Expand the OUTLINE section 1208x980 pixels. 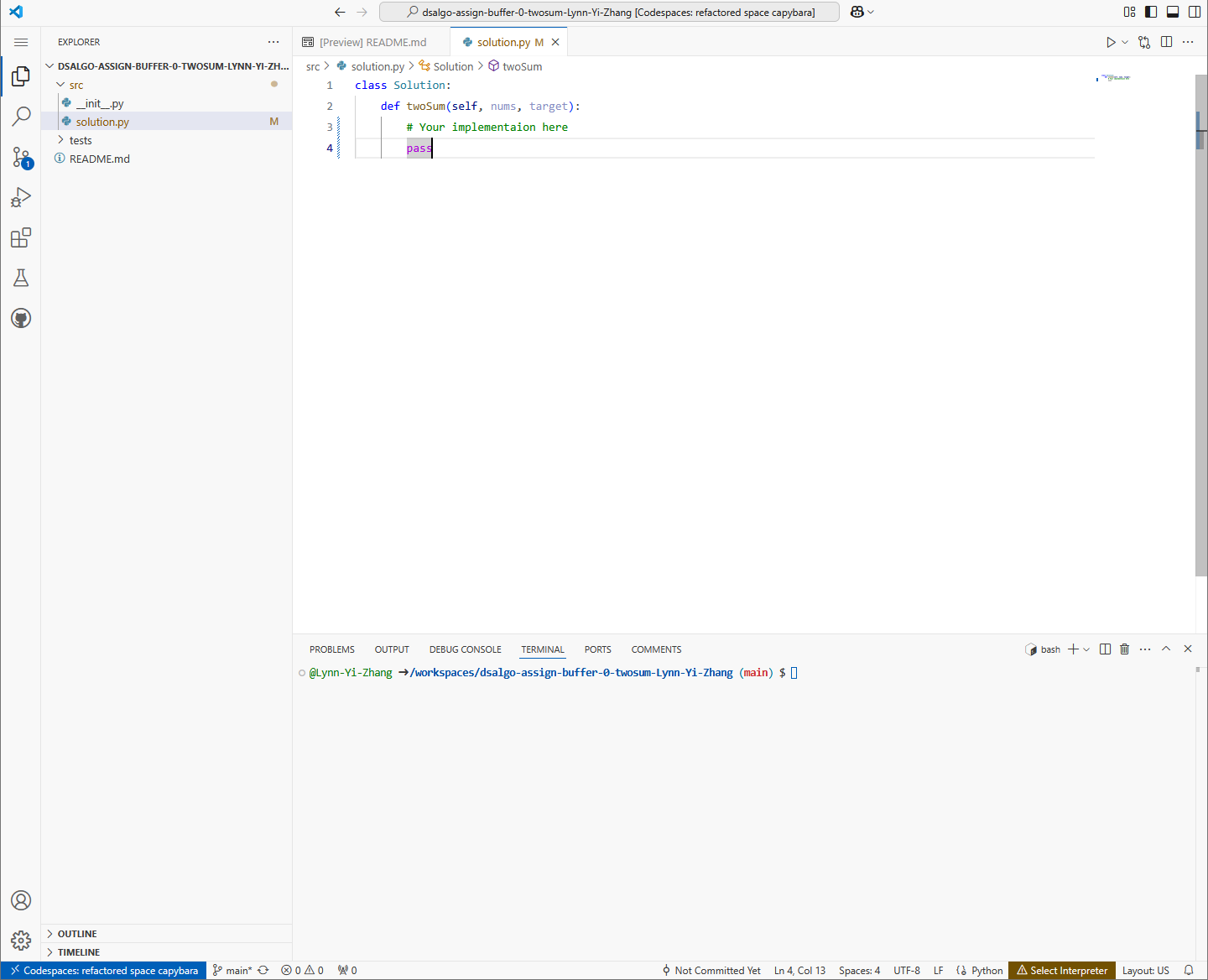[77, 934]
